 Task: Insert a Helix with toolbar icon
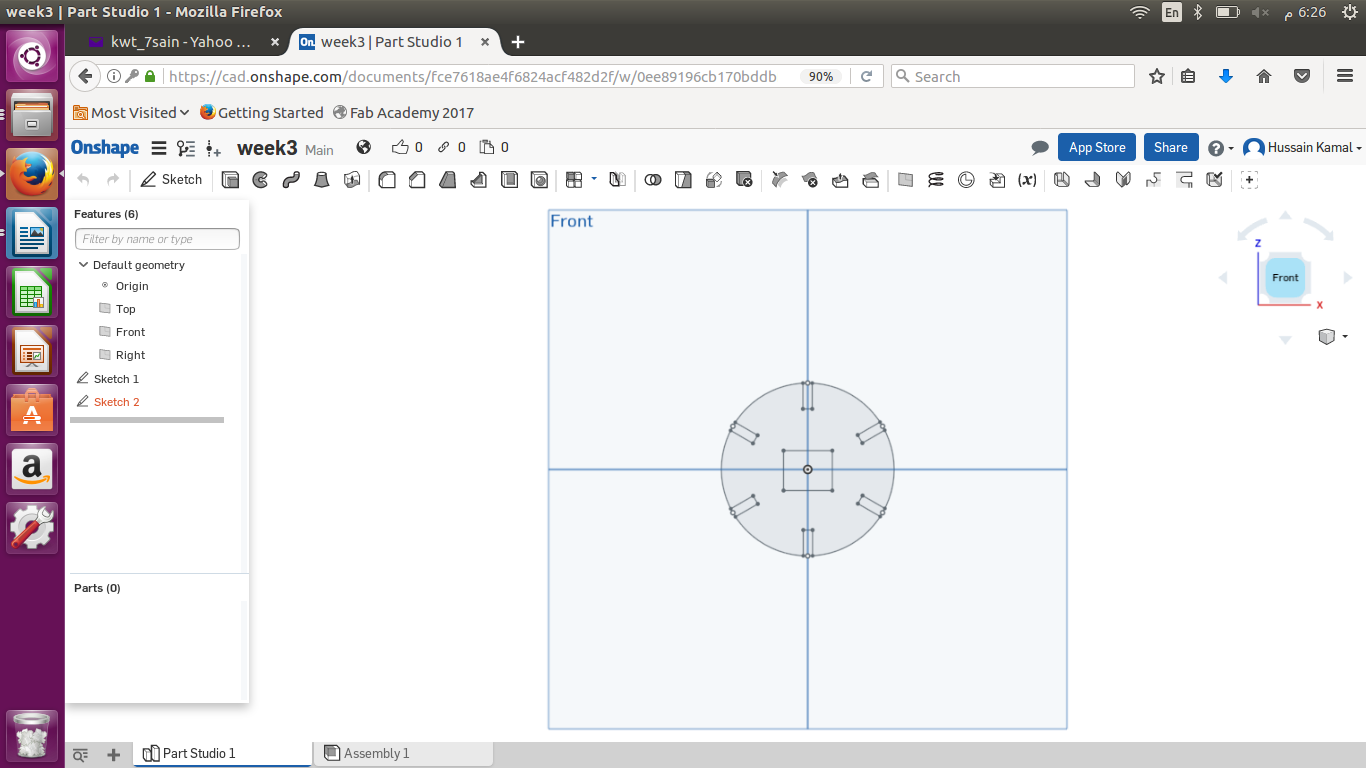click(936, 180)
